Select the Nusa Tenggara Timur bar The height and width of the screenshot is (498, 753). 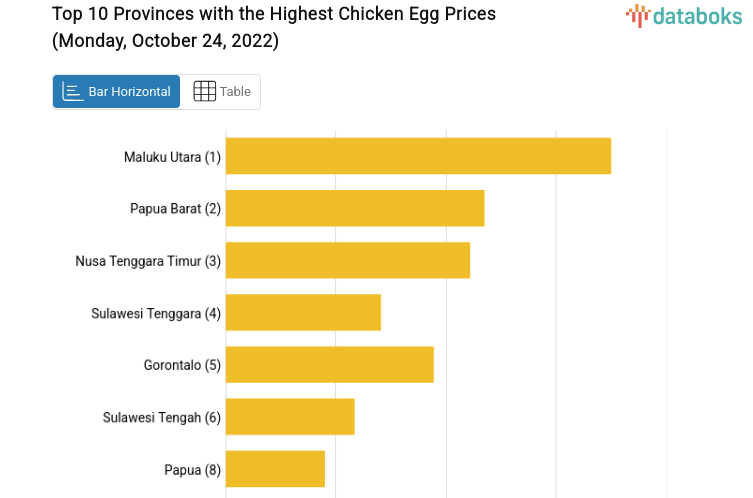tap(348, 260)
